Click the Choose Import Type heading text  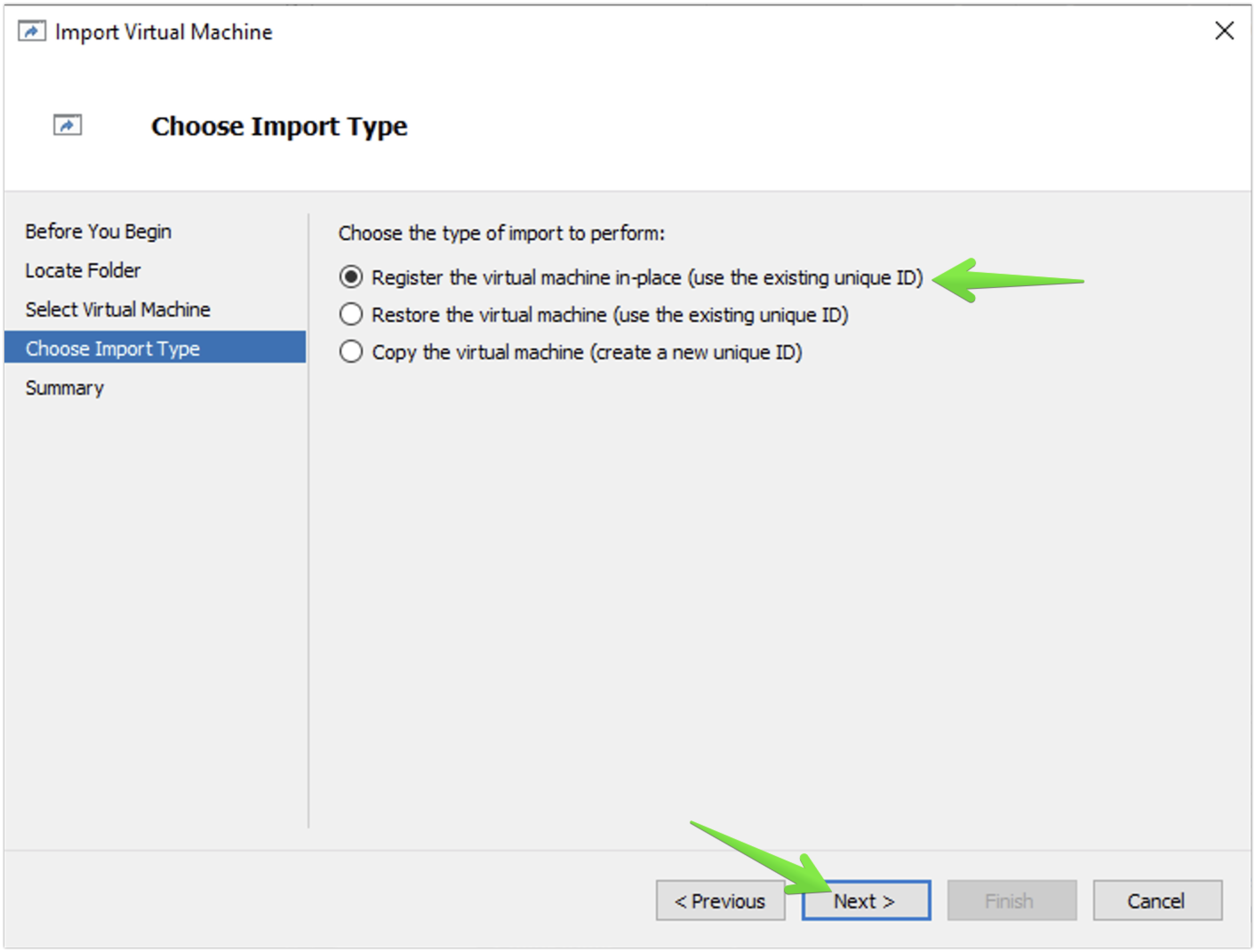point(280,127)
